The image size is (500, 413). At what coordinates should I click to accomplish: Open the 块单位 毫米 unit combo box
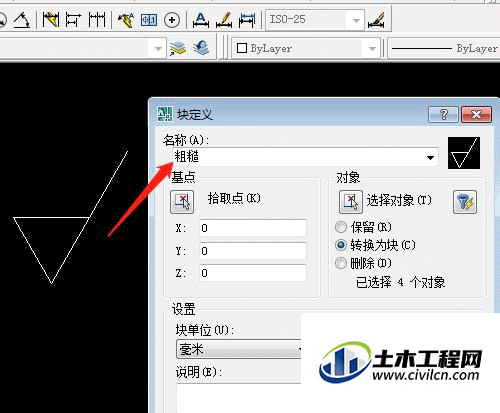click(x=239, y=349)
